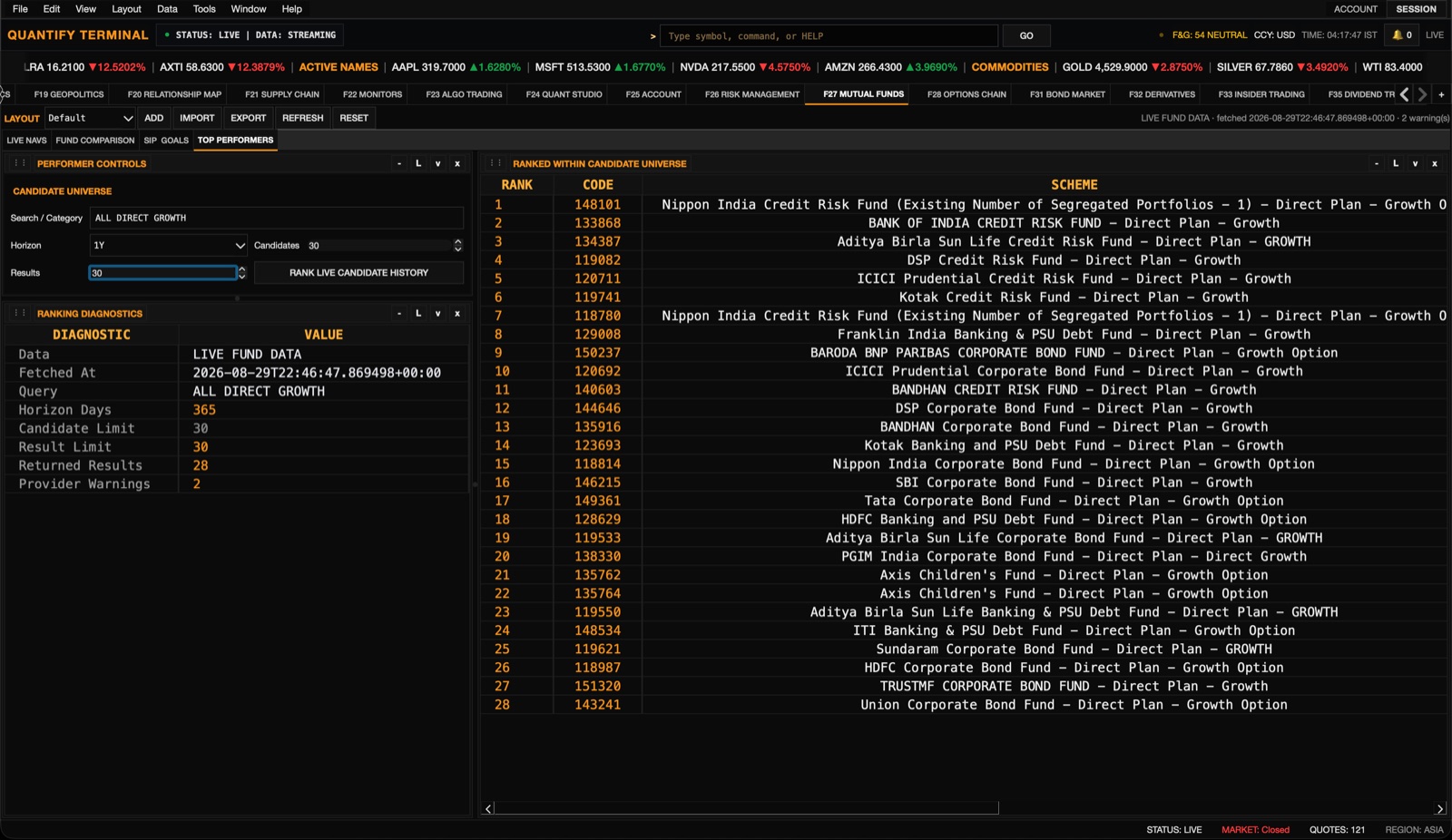1452x840 pixels.
Task: Open the File menu
Action: [x=20, y=9]
